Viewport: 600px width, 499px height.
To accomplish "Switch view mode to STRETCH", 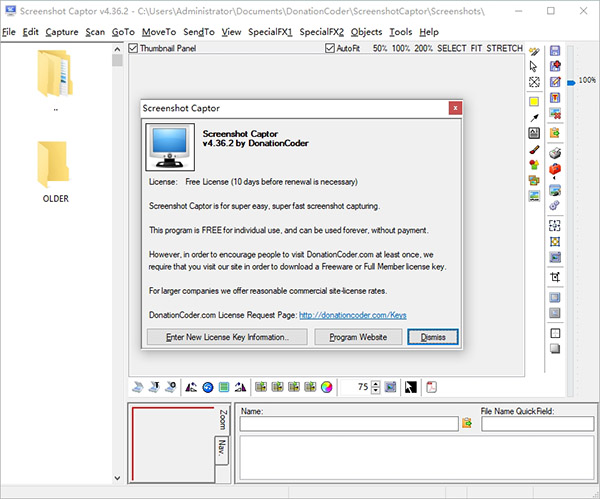I will [504, 48].
